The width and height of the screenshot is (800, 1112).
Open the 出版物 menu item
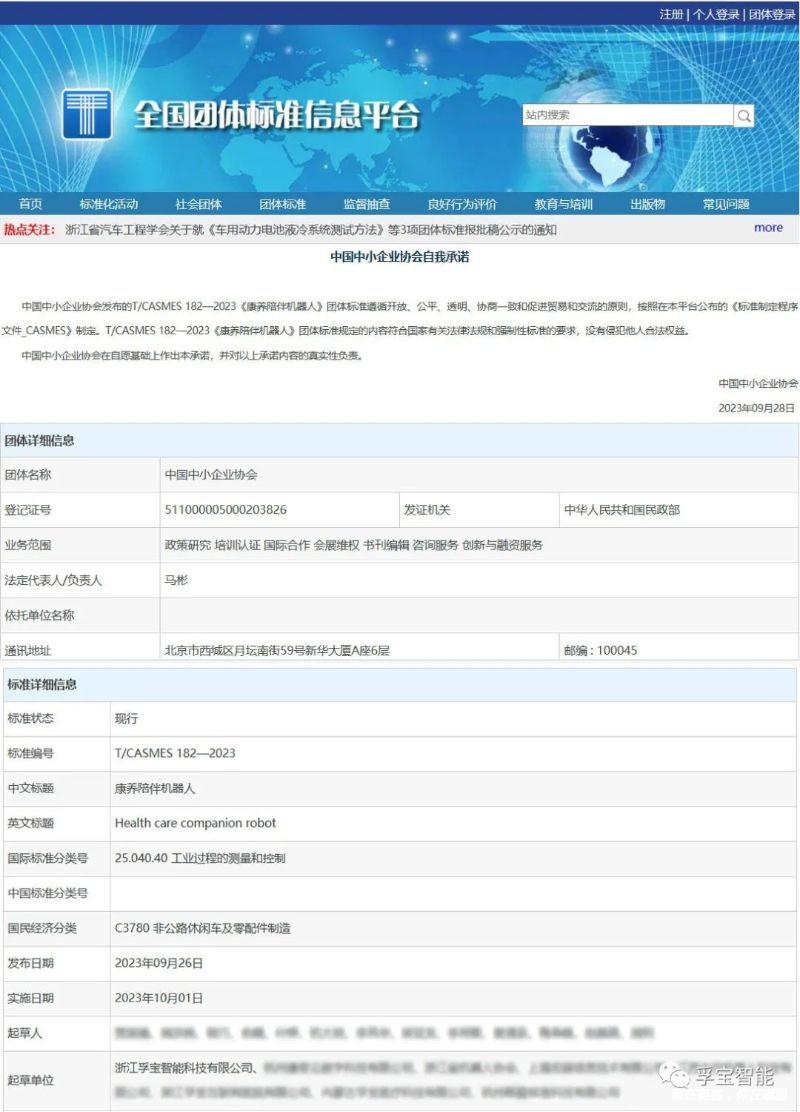pos(648,204)
